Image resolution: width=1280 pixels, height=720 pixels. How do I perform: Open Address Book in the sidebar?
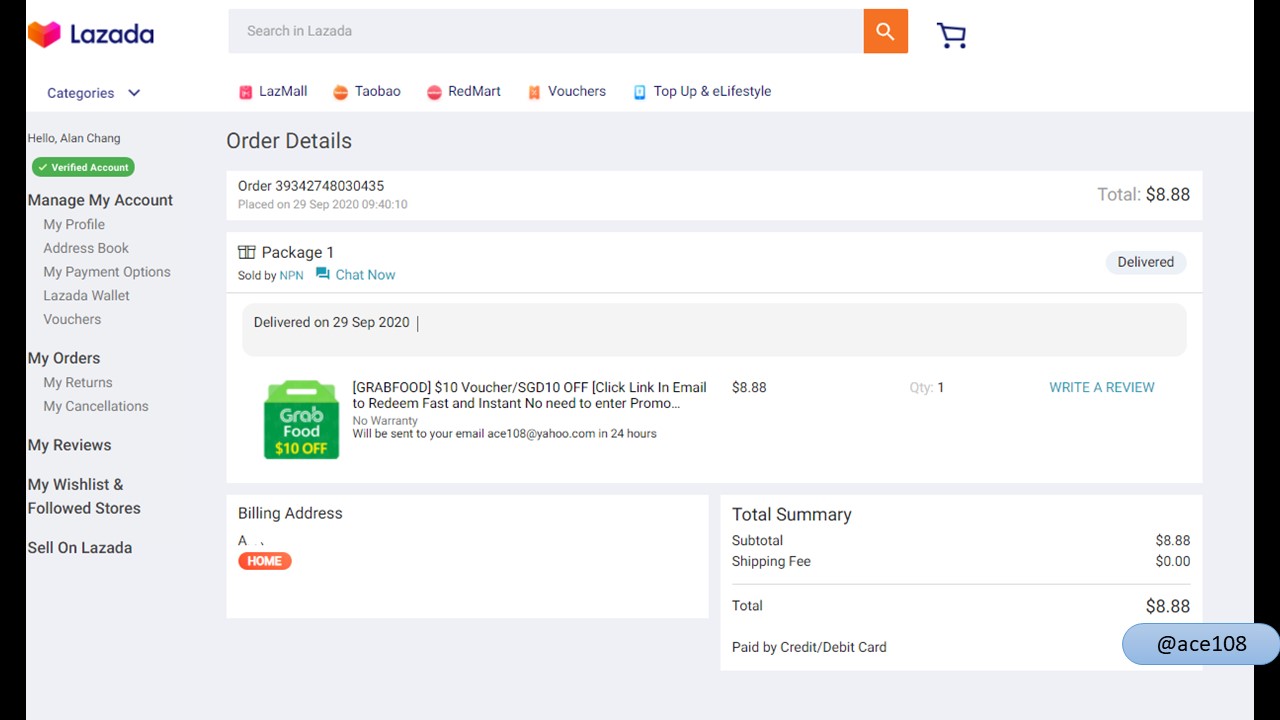pyautogui.click(x=86, y=248)
